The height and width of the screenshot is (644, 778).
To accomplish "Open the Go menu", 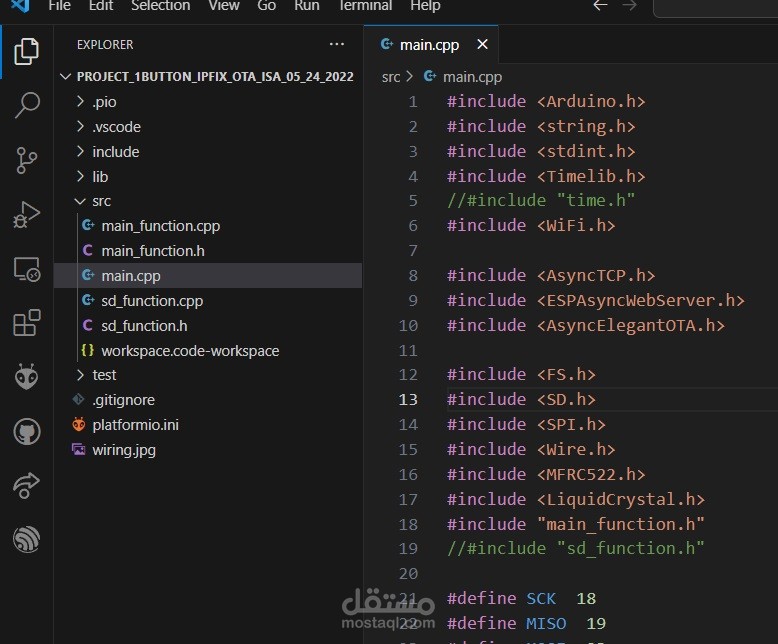I will (266, 6).
